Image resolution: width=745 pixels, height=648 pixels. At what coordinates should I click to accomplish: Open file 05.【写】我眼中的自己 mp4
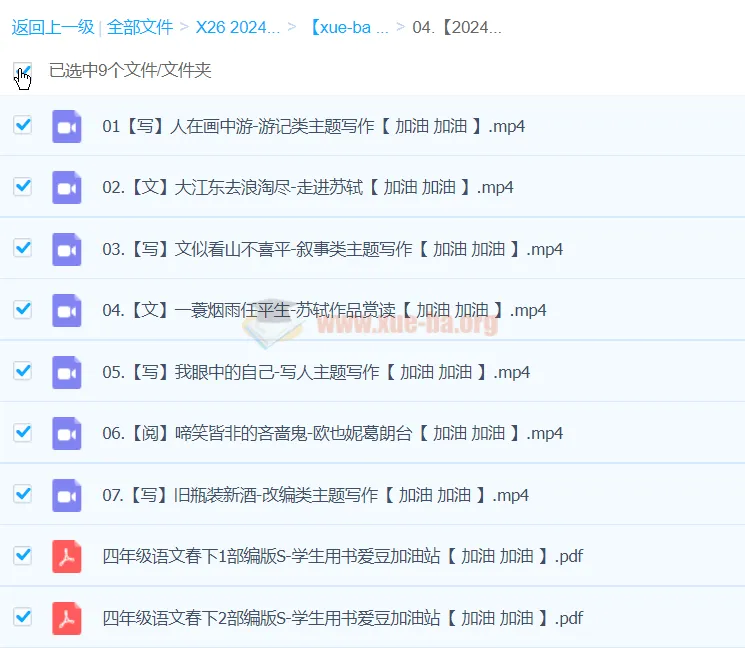(316, 372)
